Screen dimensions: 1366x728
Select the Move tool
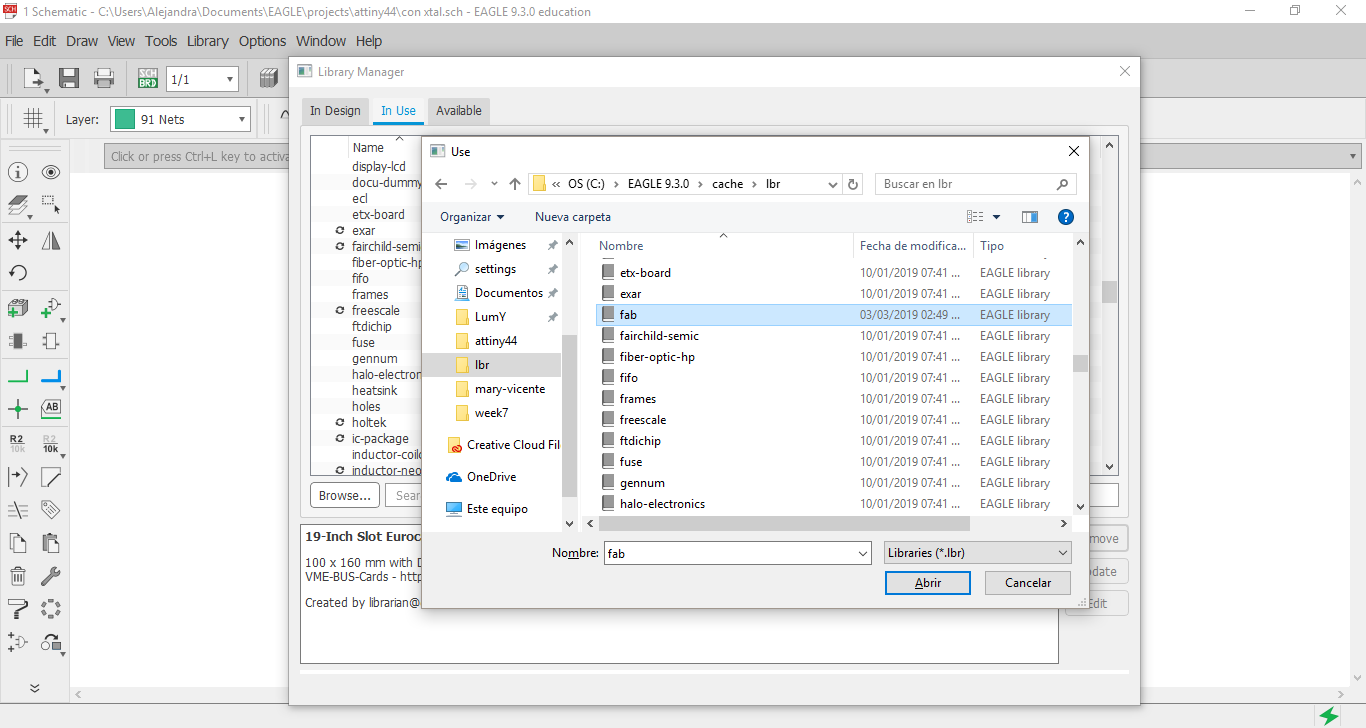click(18, 240)
